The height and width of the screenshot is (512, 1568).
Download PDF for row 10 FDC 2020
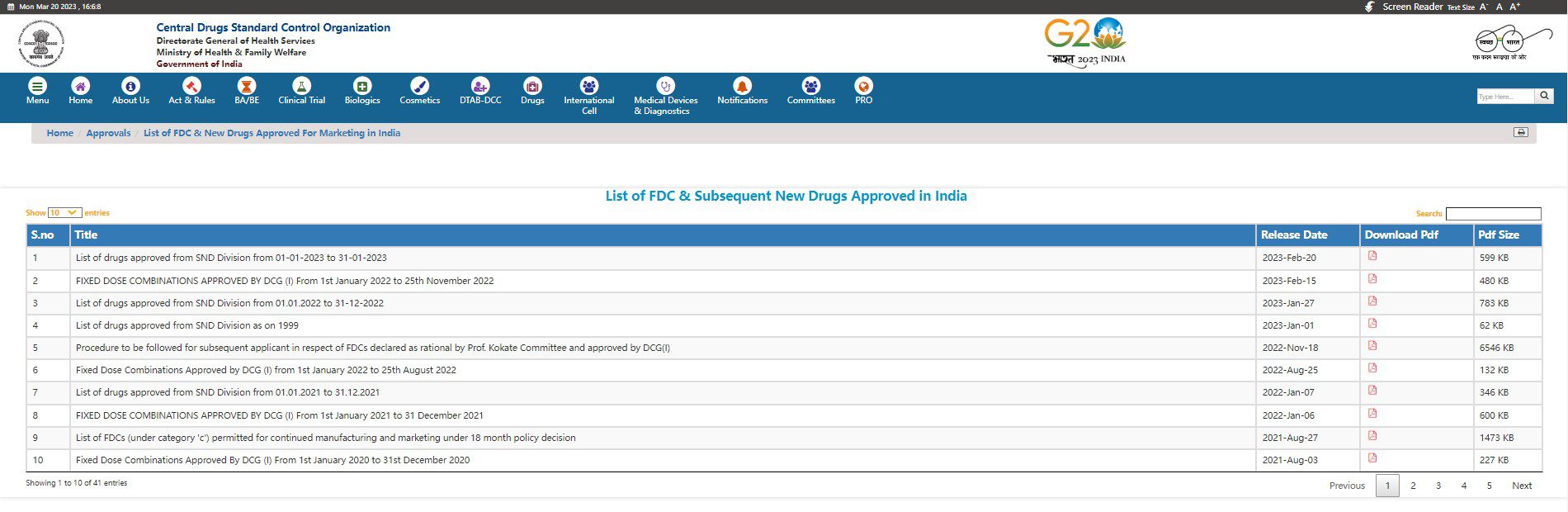coord(1372,458)
